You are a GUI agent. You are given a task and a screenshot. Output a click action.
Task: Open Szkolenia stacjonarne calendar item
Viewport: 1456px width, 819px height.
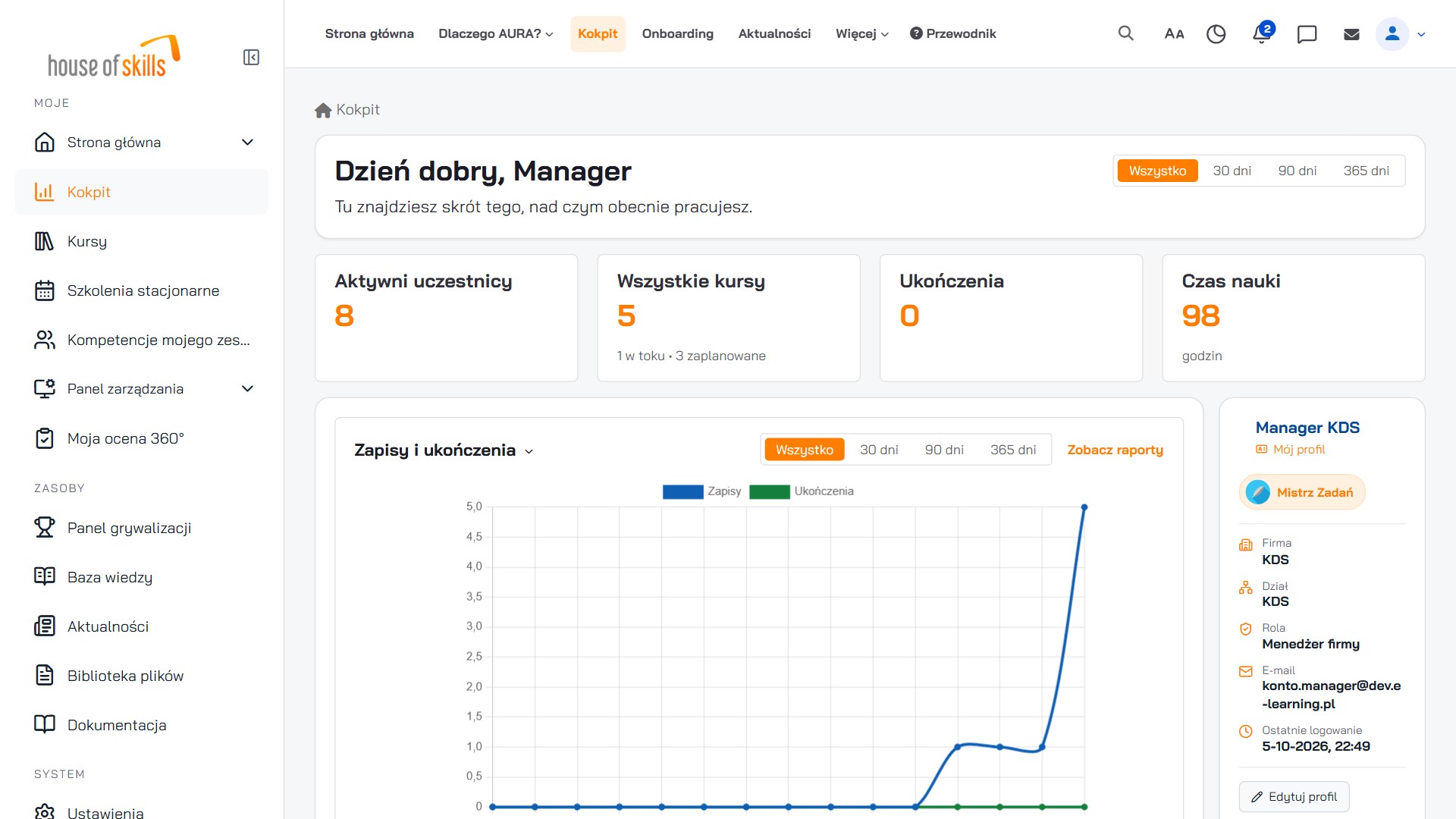[x=142, y=290]
